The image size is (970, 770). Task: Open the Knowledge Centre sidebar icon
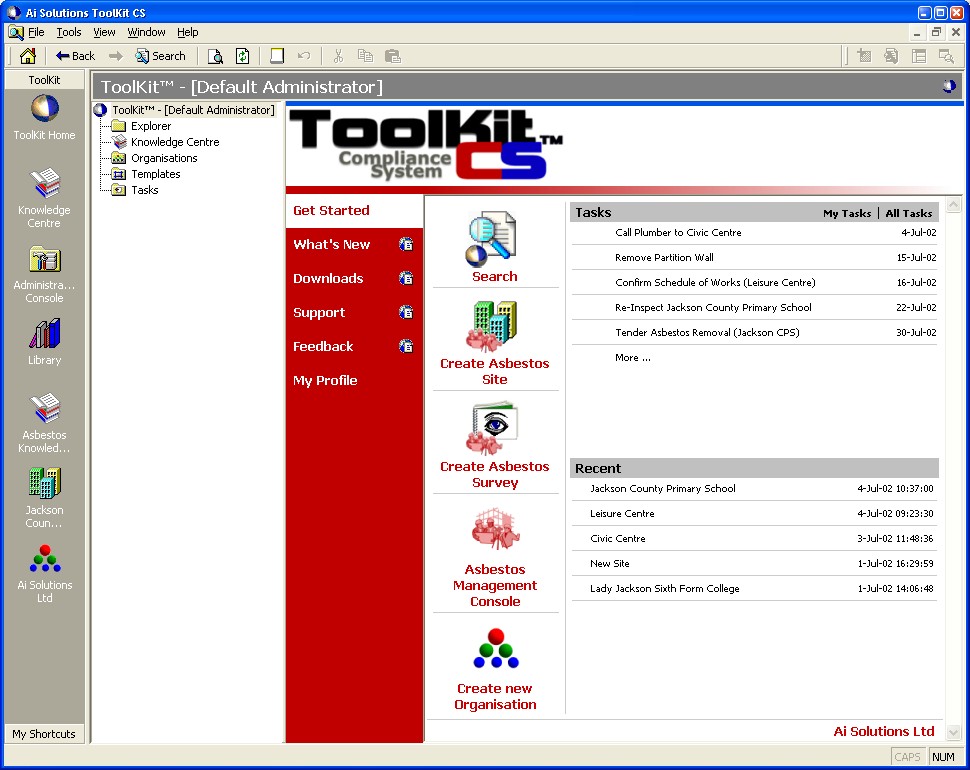tap(44, 185)
